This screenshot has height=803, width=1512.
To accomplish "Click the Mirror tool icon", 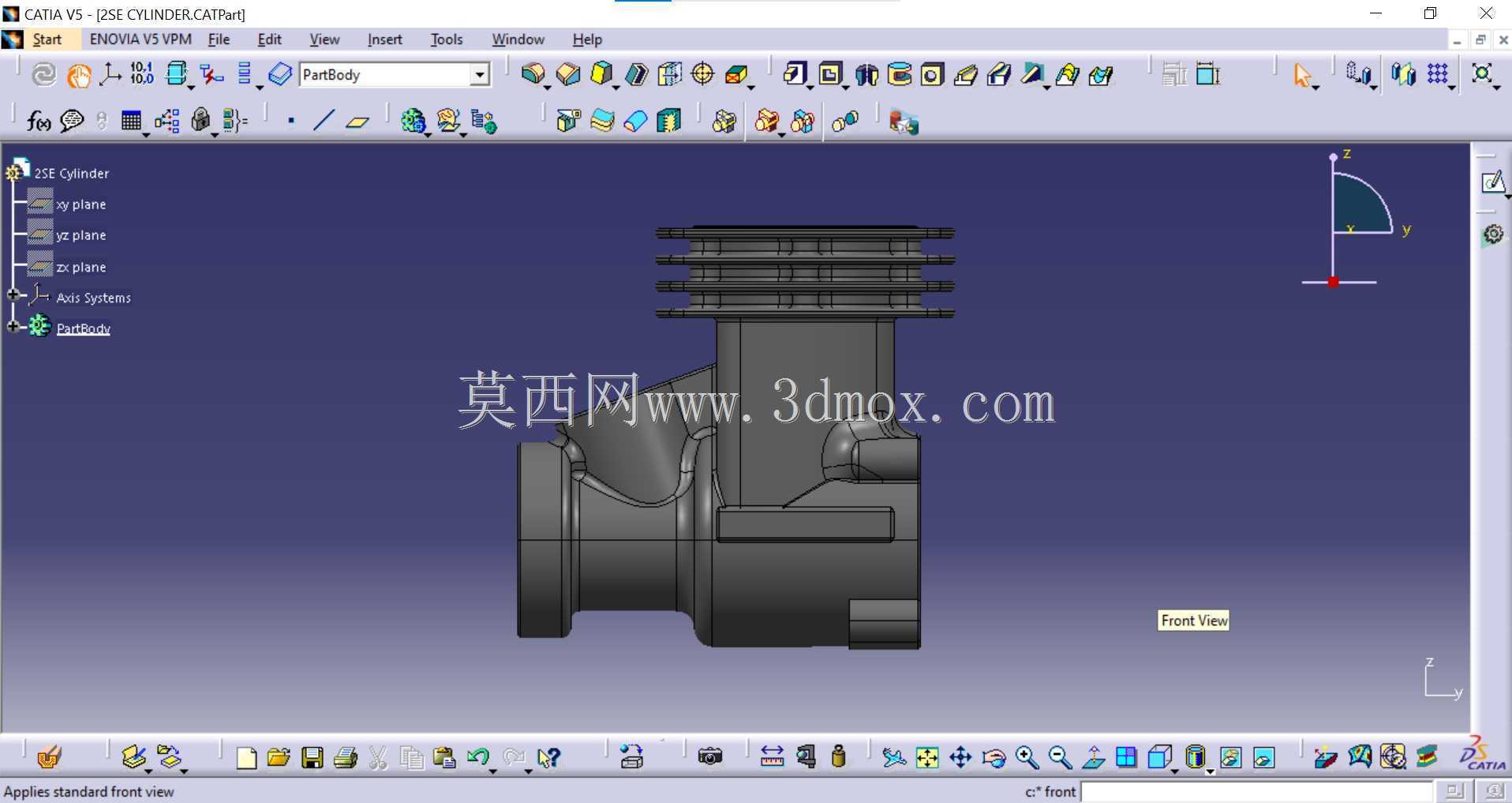I will click(x=1403, y=74).
